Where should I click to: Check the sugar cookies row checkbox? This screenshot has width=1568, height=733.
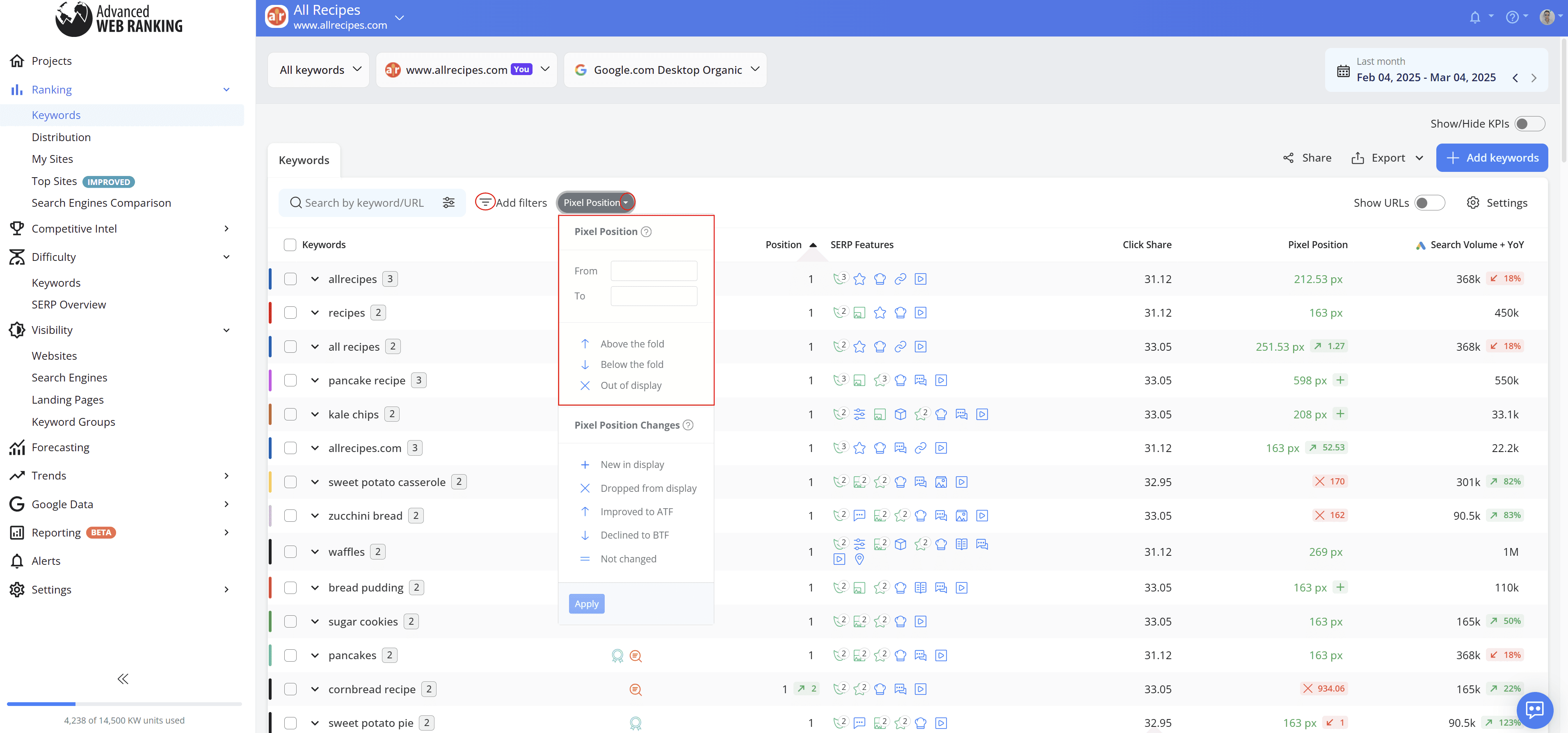coord(290,621)
